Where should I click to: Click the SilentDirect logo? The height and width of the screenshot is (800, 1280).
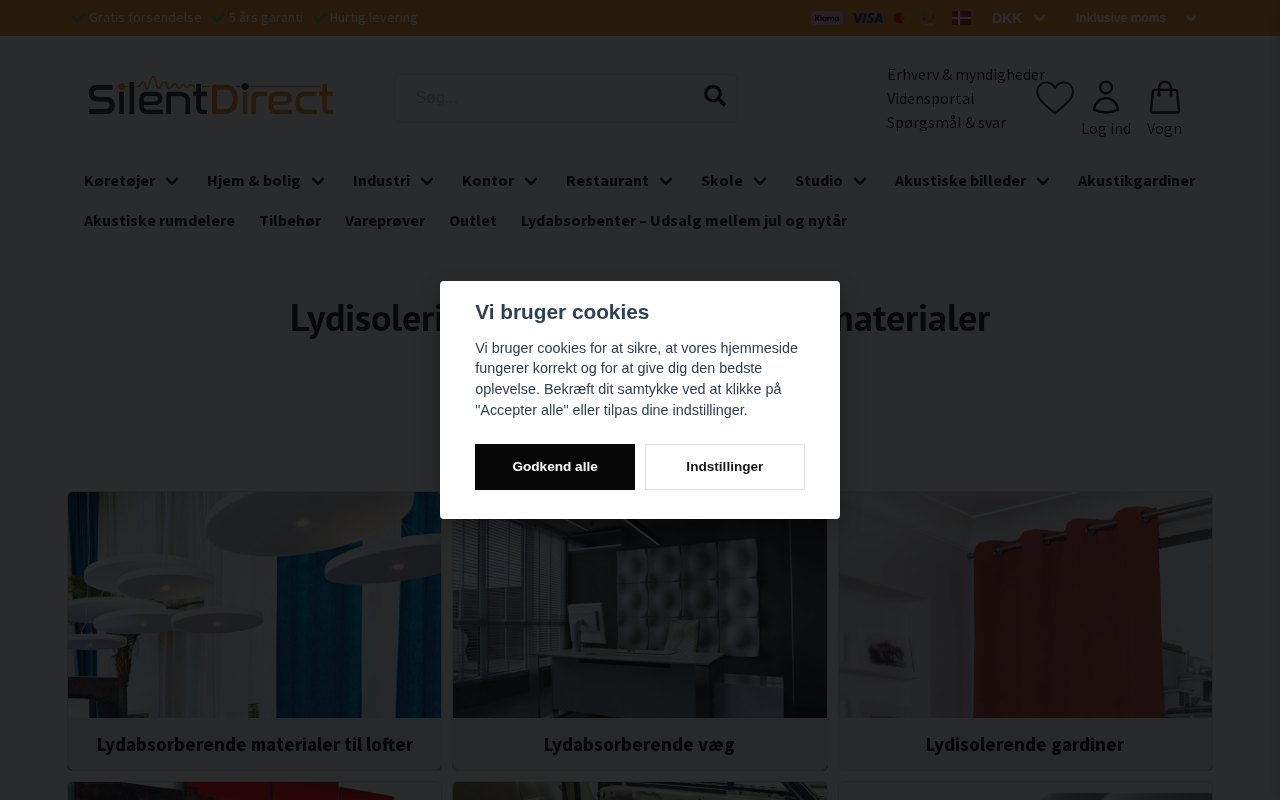tap(211, 96)
